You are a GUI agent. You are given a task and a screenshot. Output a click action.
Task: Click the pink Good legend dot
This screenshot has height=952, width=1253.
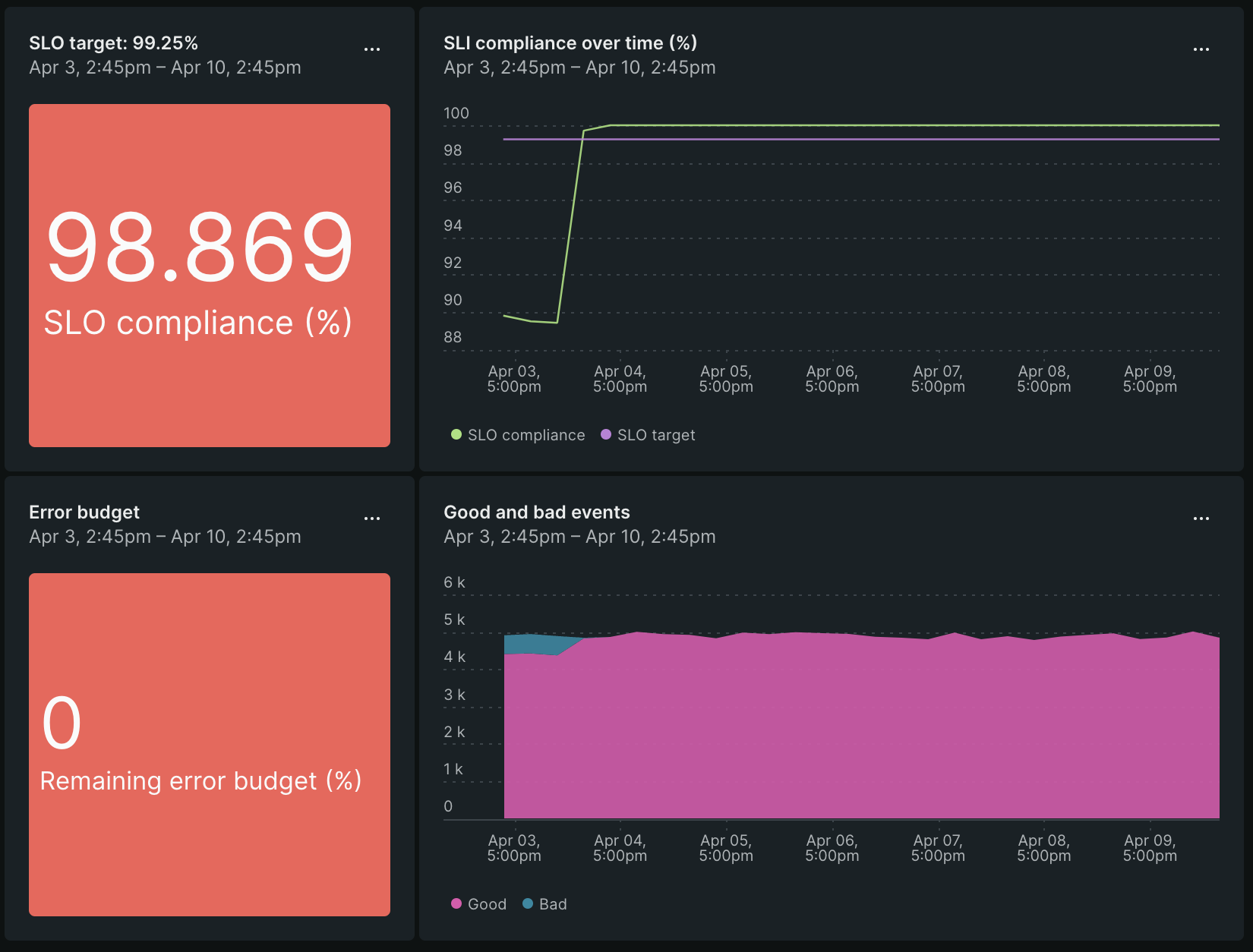(x=456, y=903)
